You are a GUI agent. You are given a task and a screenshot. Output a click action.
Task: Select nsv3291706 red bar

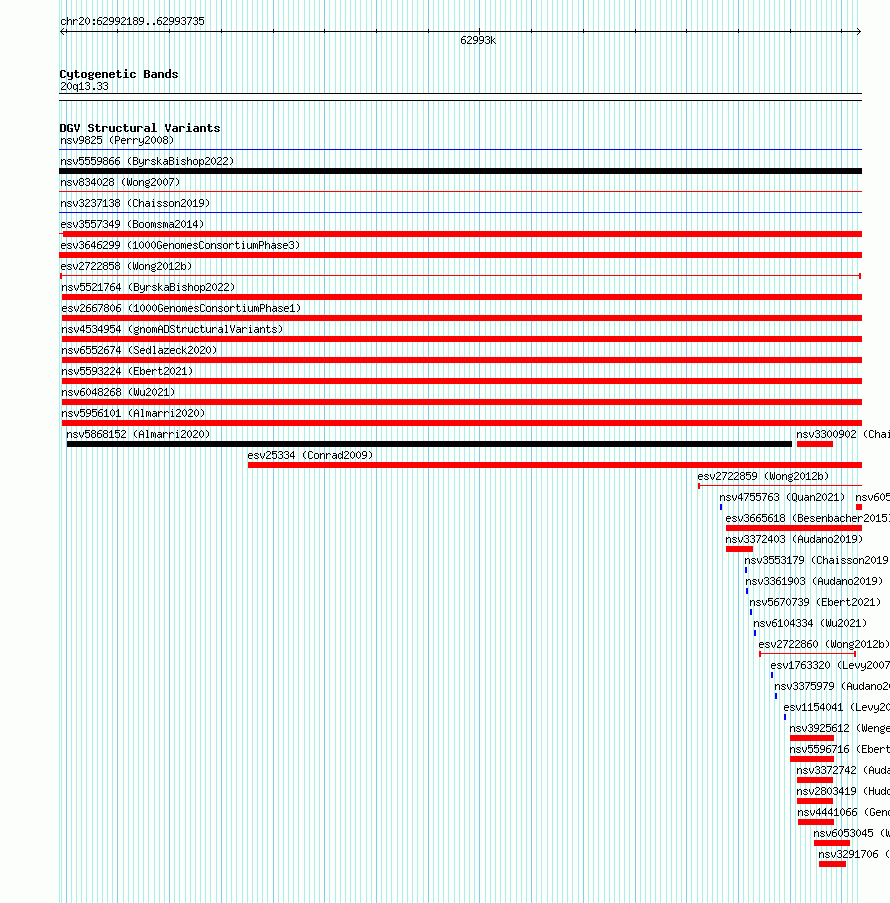[x=832, y=864]
